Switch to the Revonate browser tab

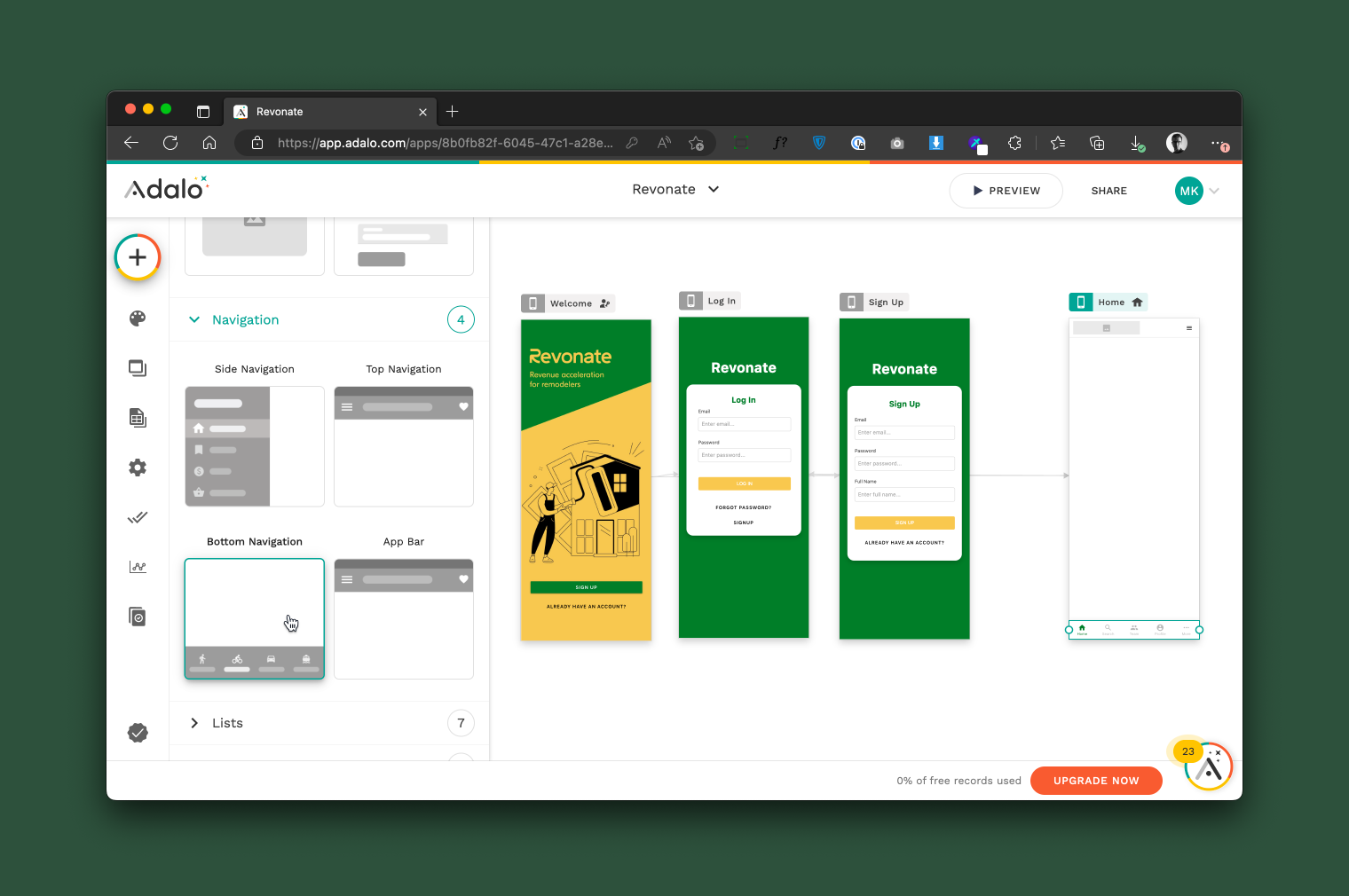330,112
